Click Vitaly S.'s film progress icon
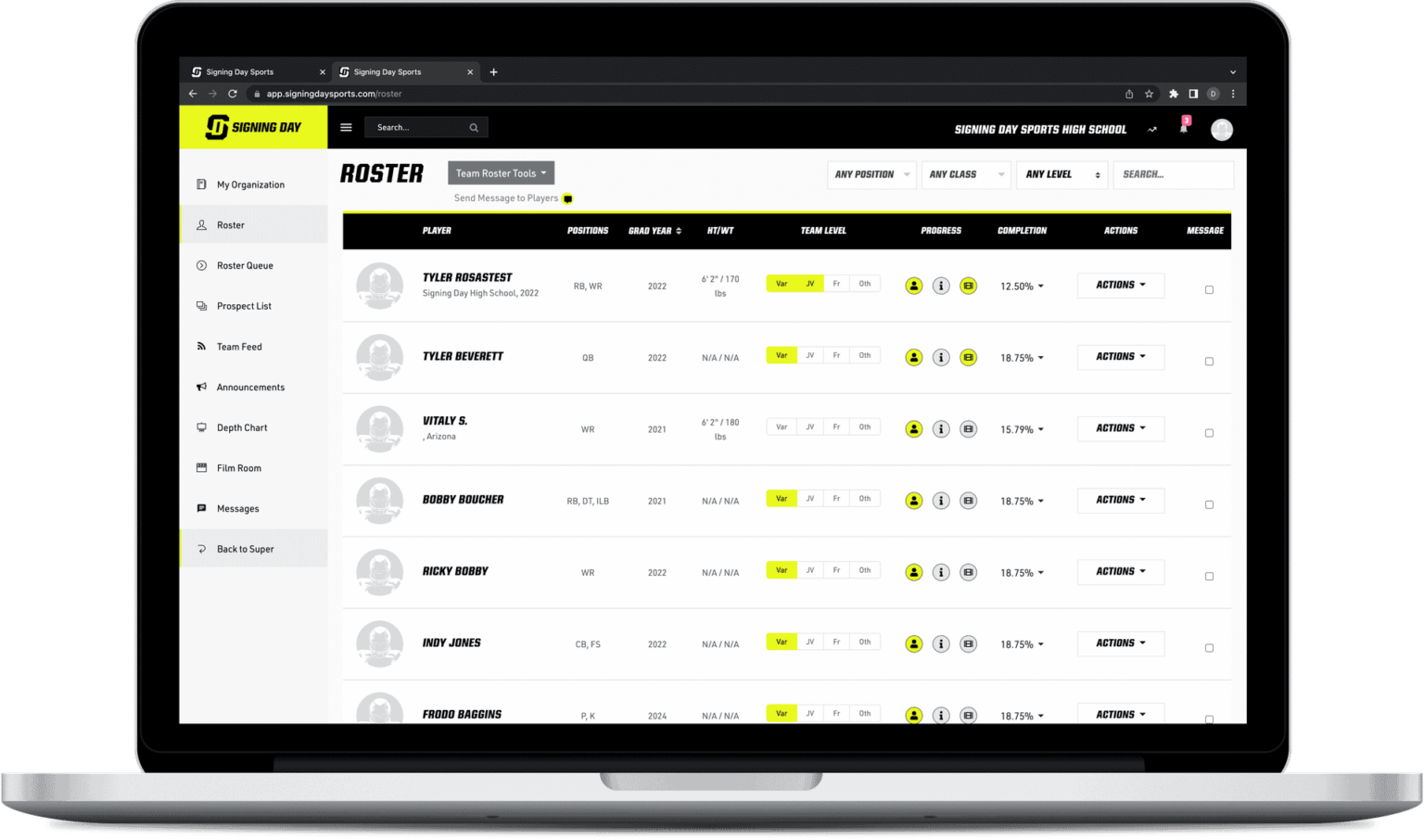The height and width of the screenshot is (840, 1424). point(968,429)
